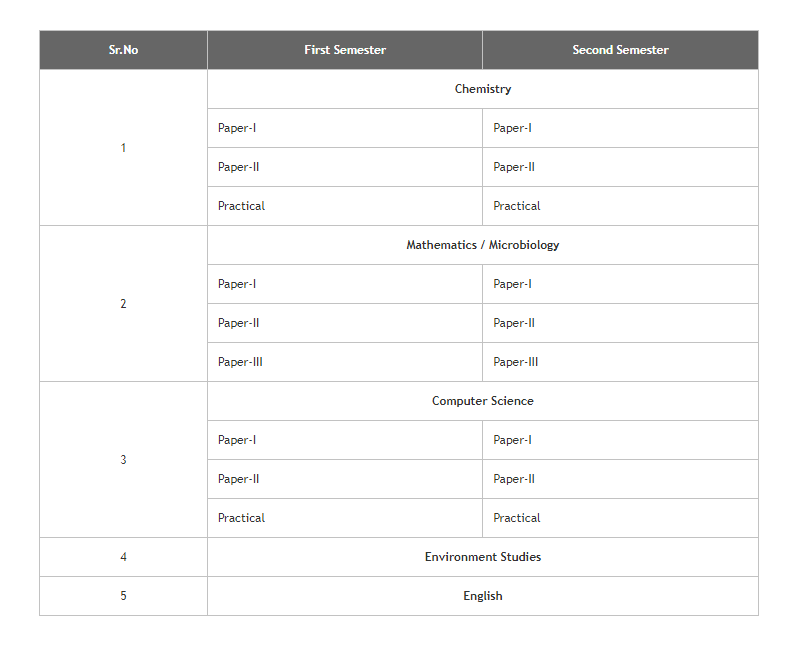Click Chemistry first semester Practical
This screenshot has width=800, height=650.
tap(242, 206)
